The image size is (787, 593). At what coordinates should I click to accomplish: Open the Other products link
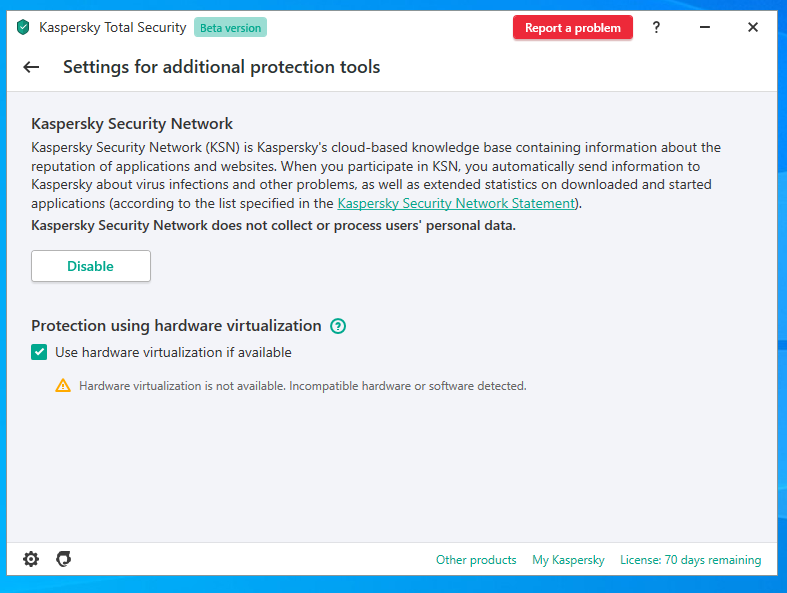tap(476, 560)
